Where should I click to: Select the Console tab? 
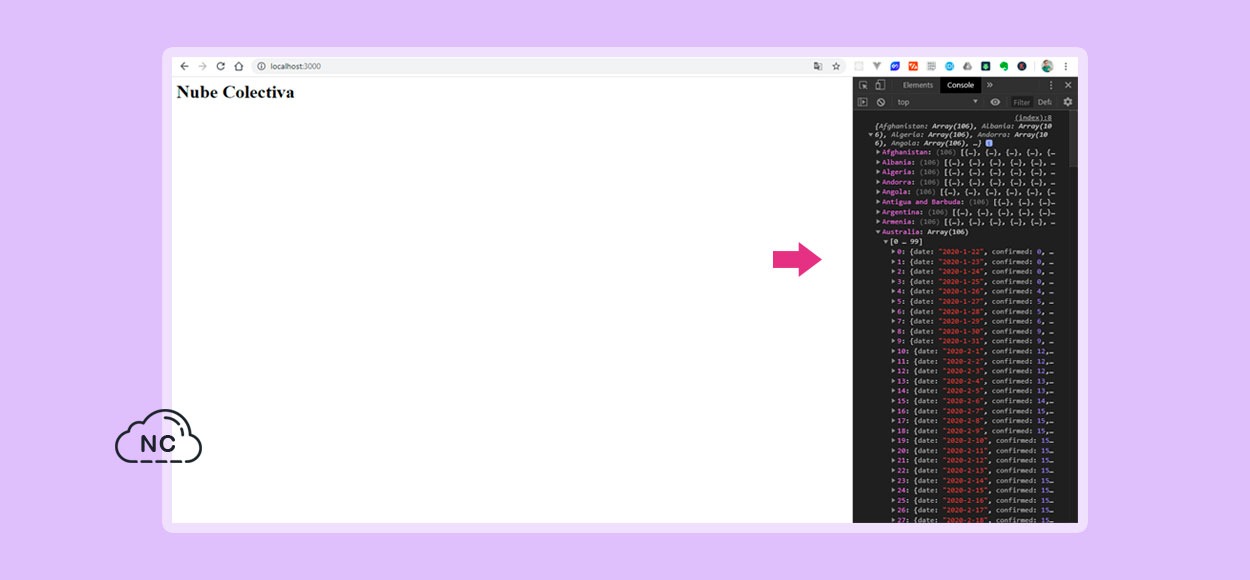960,85
